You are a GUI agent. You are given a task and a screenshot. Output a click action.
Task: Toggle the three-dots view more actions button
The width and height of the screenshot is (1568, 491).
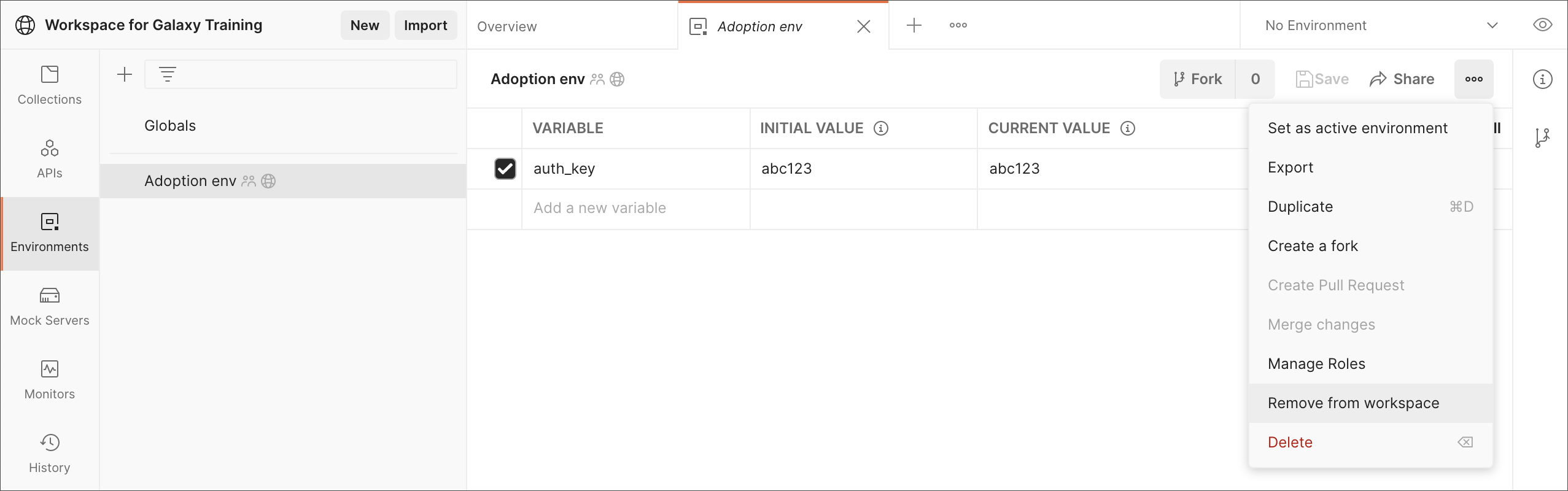pyautogui.click(x=1474, y=79)
